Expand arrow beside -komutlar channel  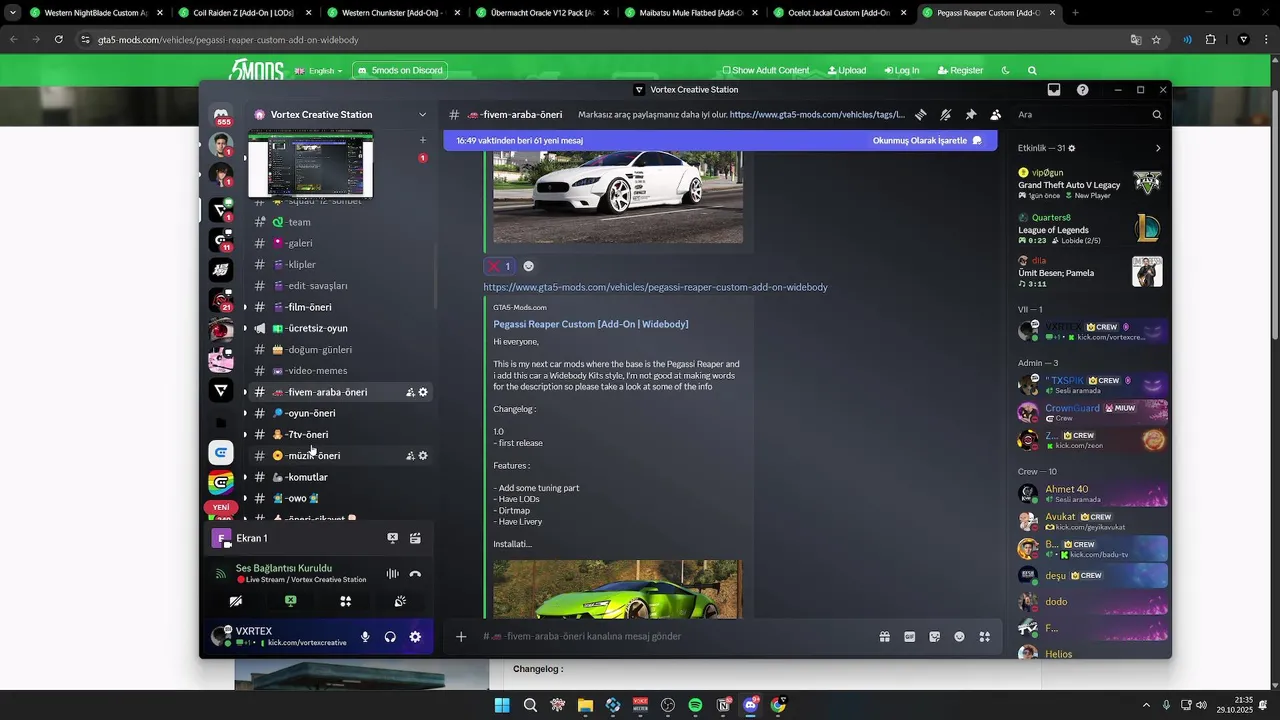tap(245, 477)
